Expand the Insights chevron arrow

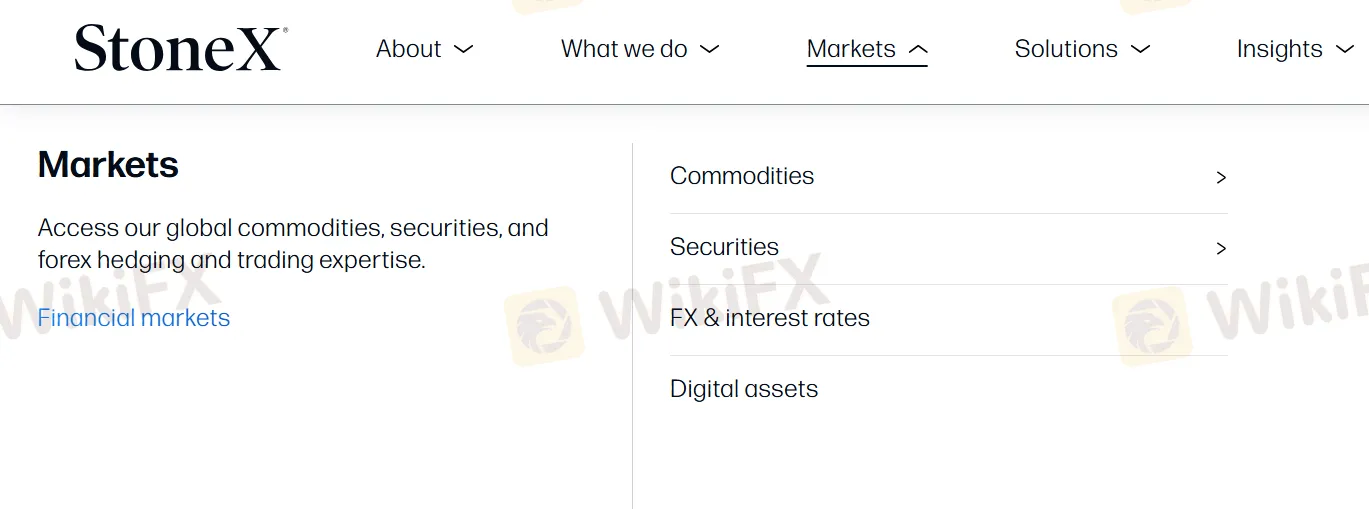pos(1345,49)
